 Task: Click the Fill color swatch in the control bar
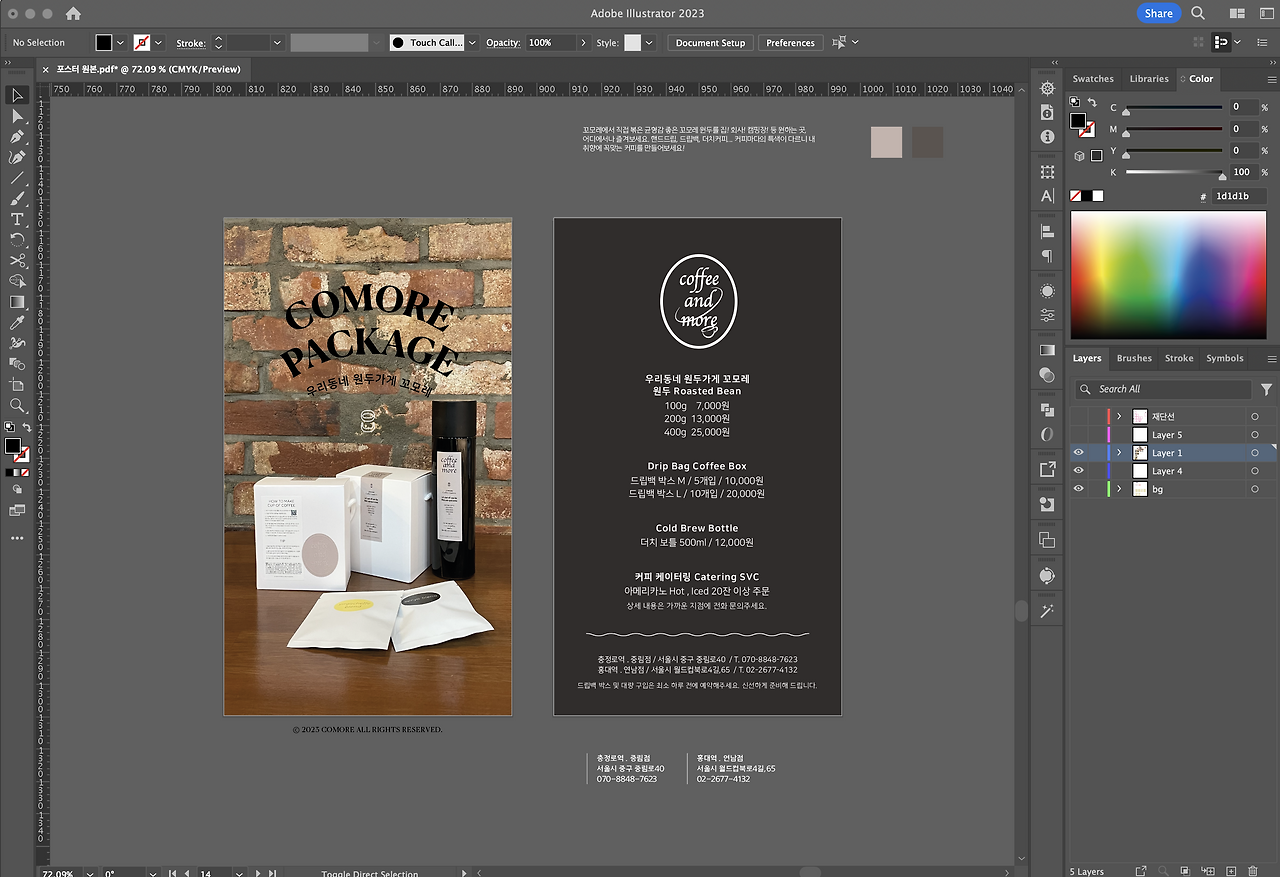104,43
